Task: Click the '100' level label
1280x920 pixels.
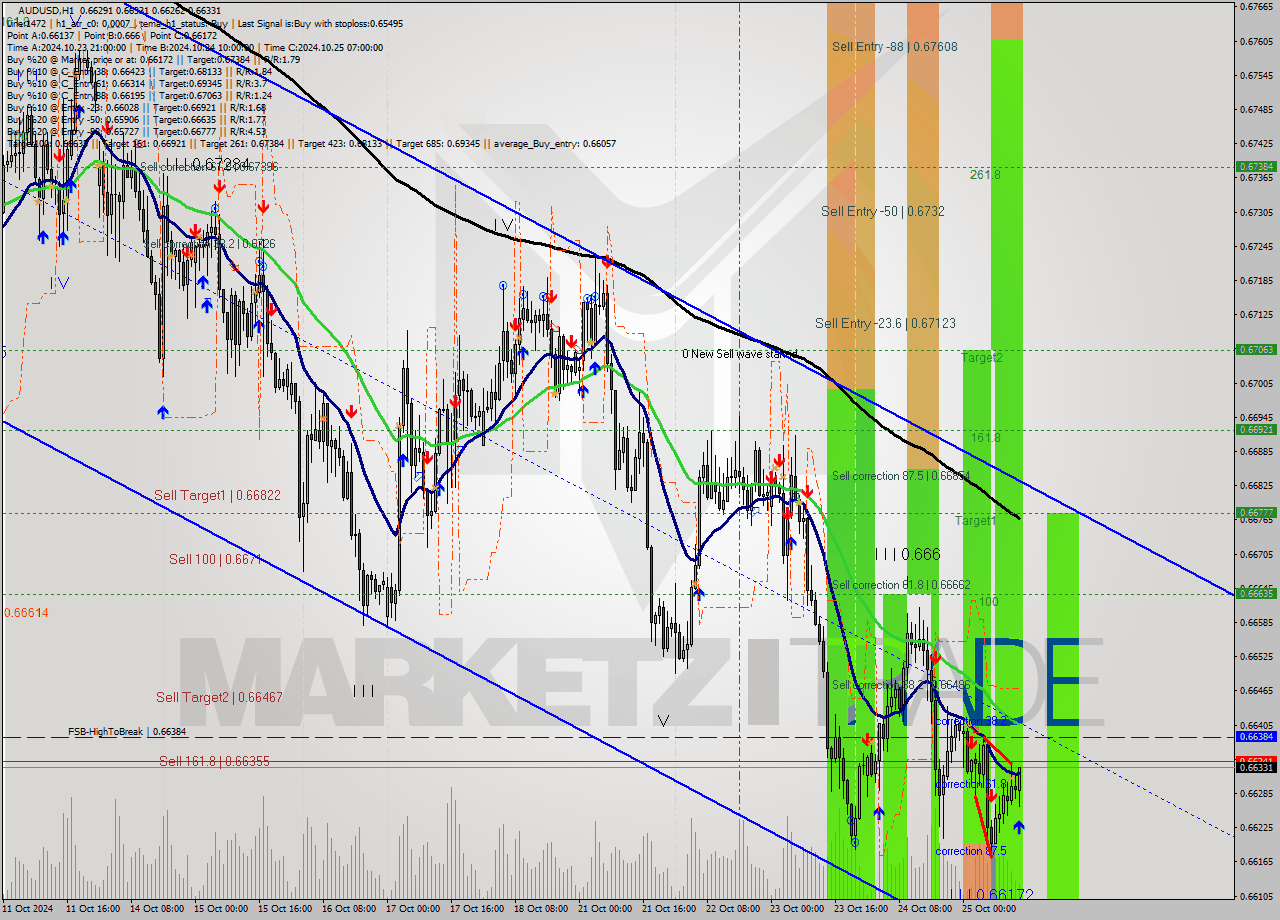Action: [988, 602]
